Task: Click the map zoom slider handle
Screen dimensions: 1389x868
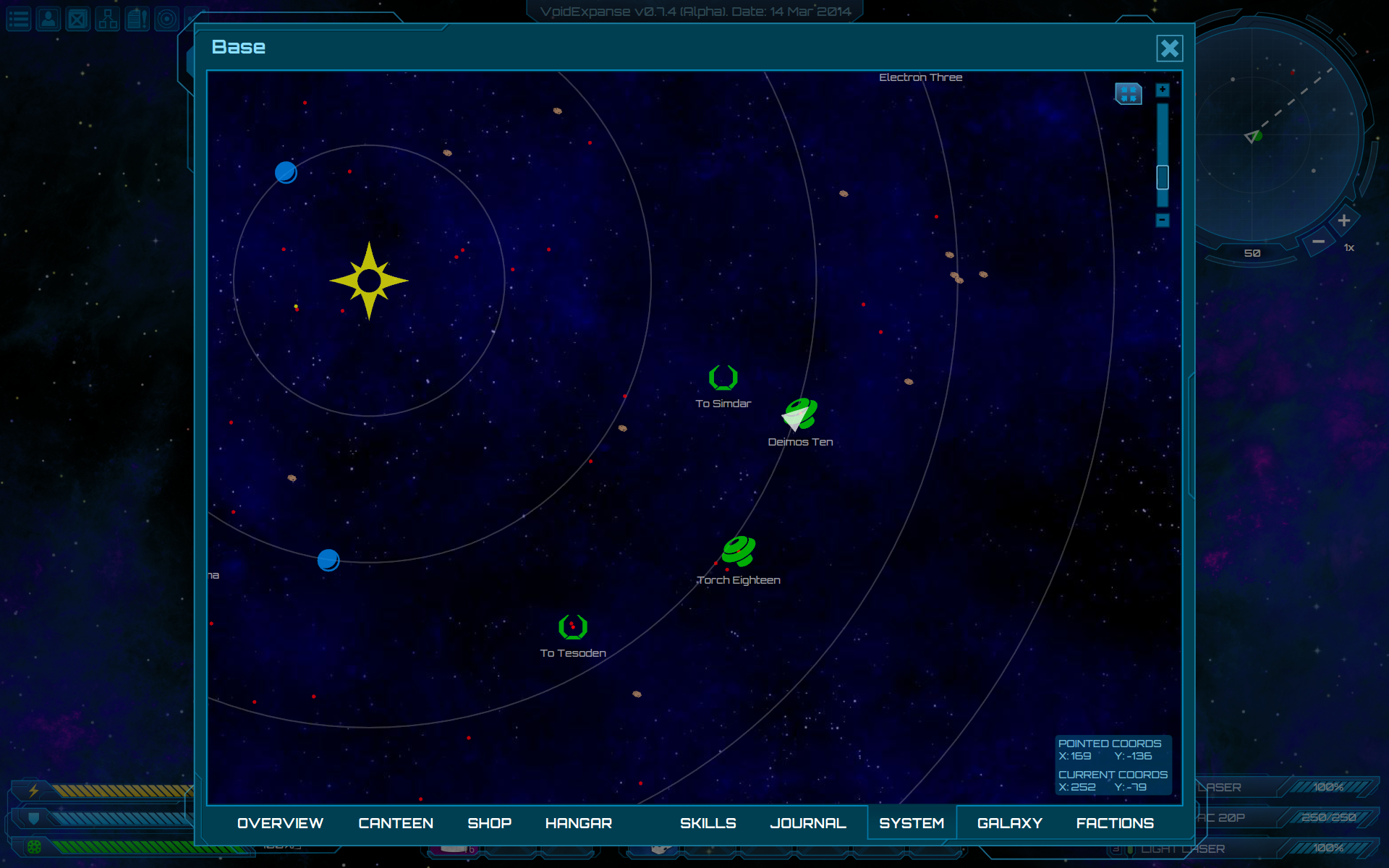Action: [1163, 177]
